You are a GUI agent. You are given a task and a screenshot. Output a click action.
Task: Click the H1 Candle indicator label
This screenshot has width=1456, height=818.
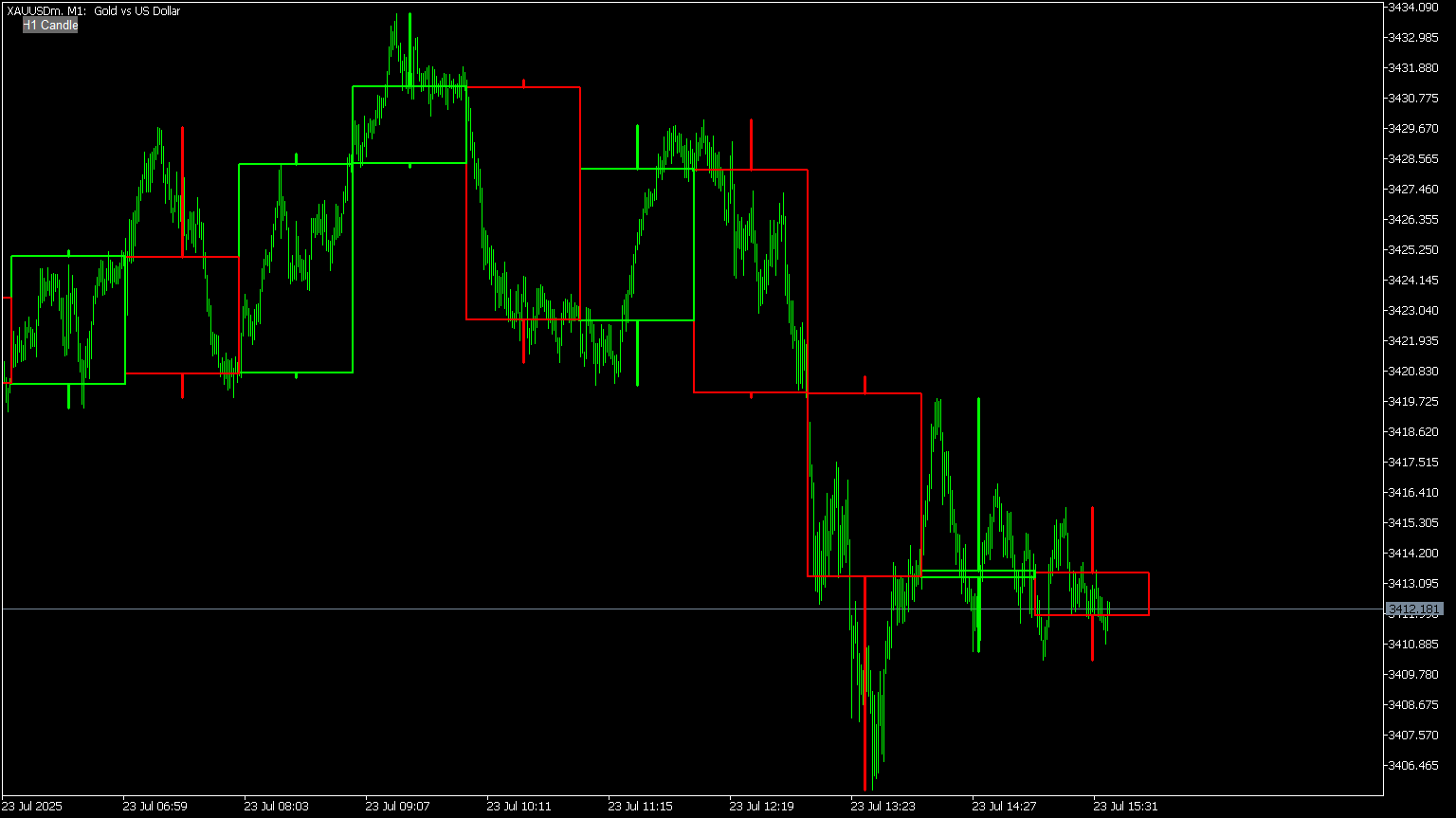[x=51, y=26]
